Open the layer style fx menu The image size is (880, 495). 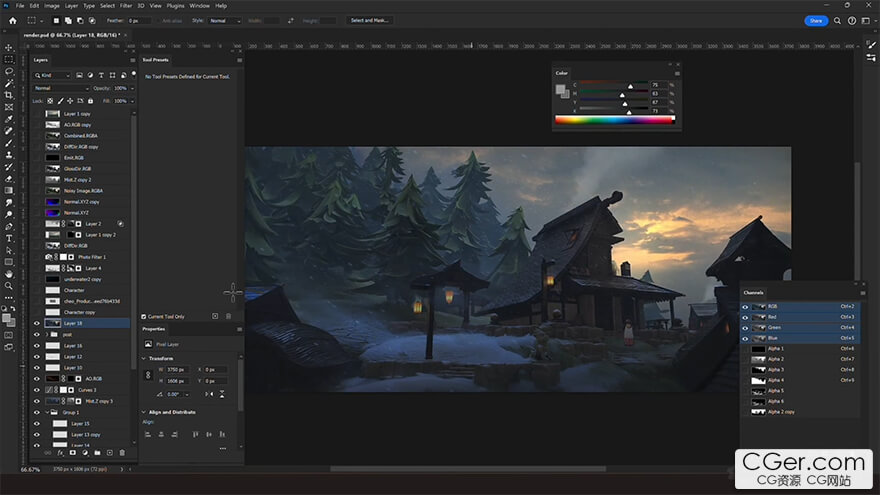pyautogui.click(x=60, y=452)
